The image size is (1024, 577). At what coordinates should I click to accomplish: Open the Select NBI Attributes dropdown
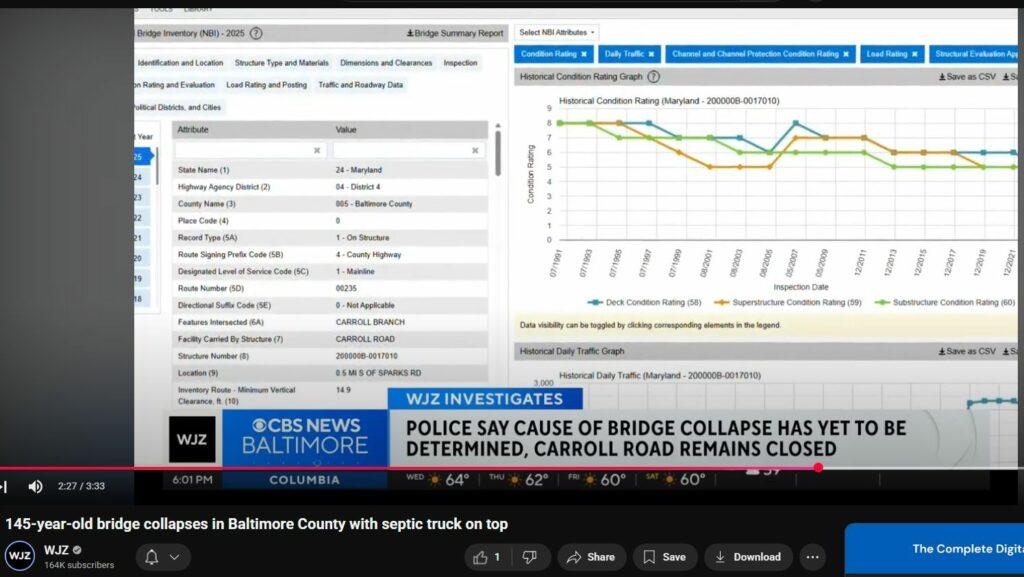click(557, 32)
